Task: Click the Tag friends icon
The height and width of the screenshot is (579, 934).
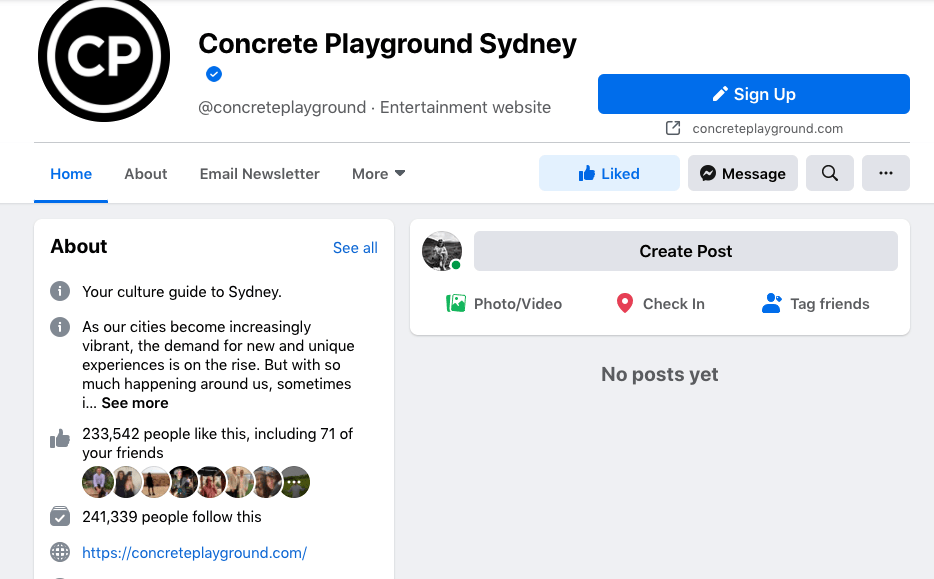Action: coord(771,303)
